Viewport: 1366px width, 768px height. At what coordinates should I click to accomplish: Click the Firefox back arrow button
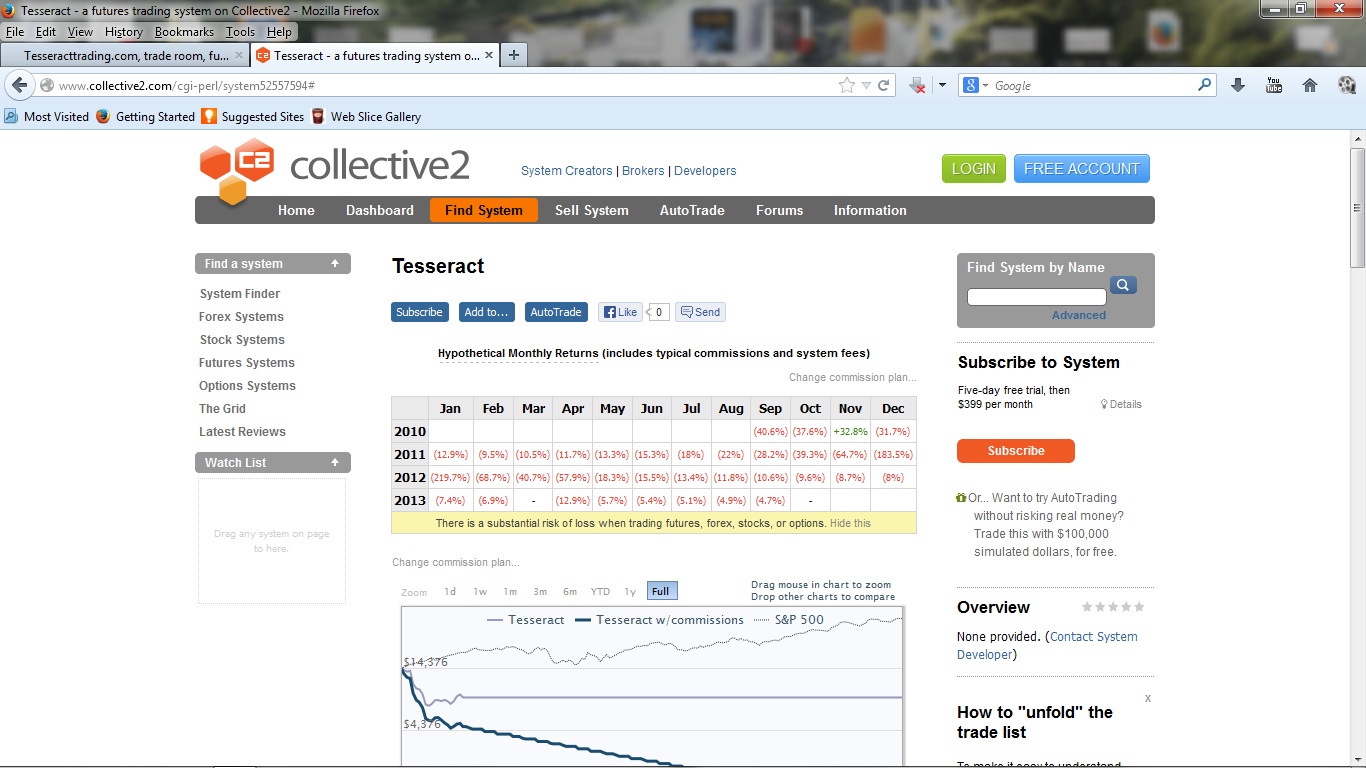(19, 86)
